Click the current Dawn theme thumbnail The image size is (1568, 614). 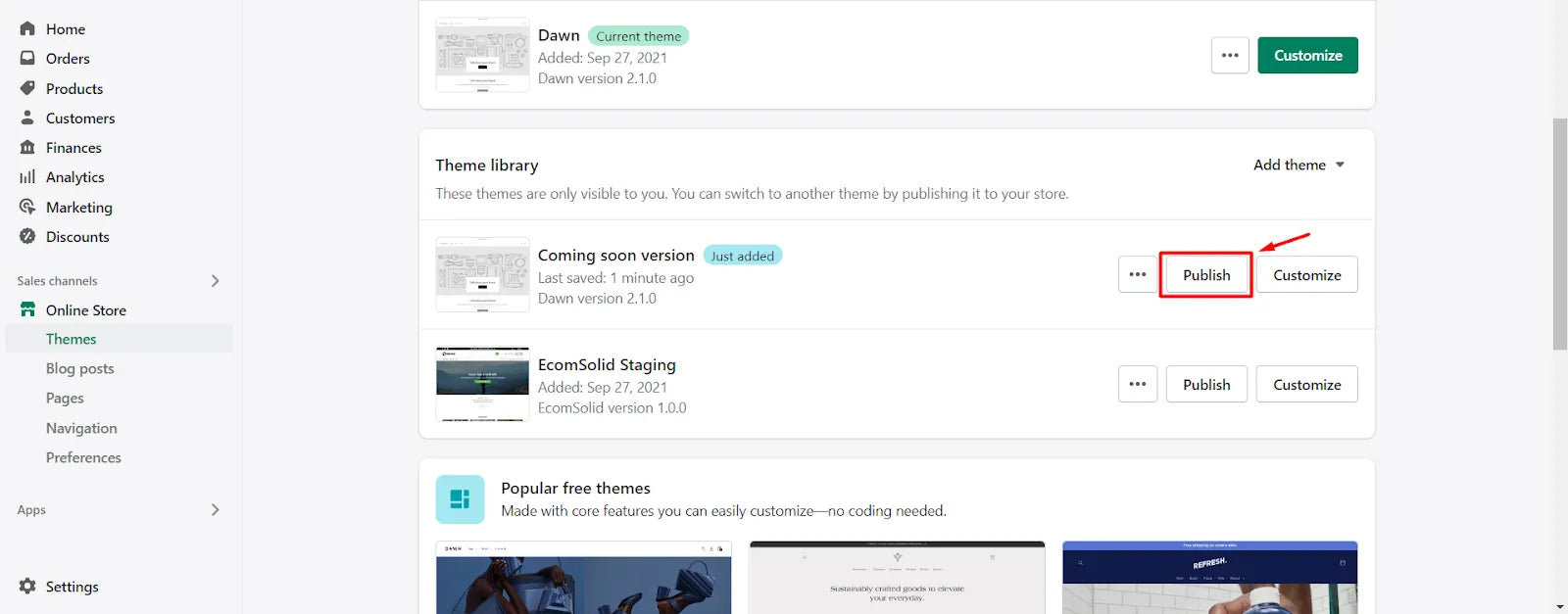point(482,55)
